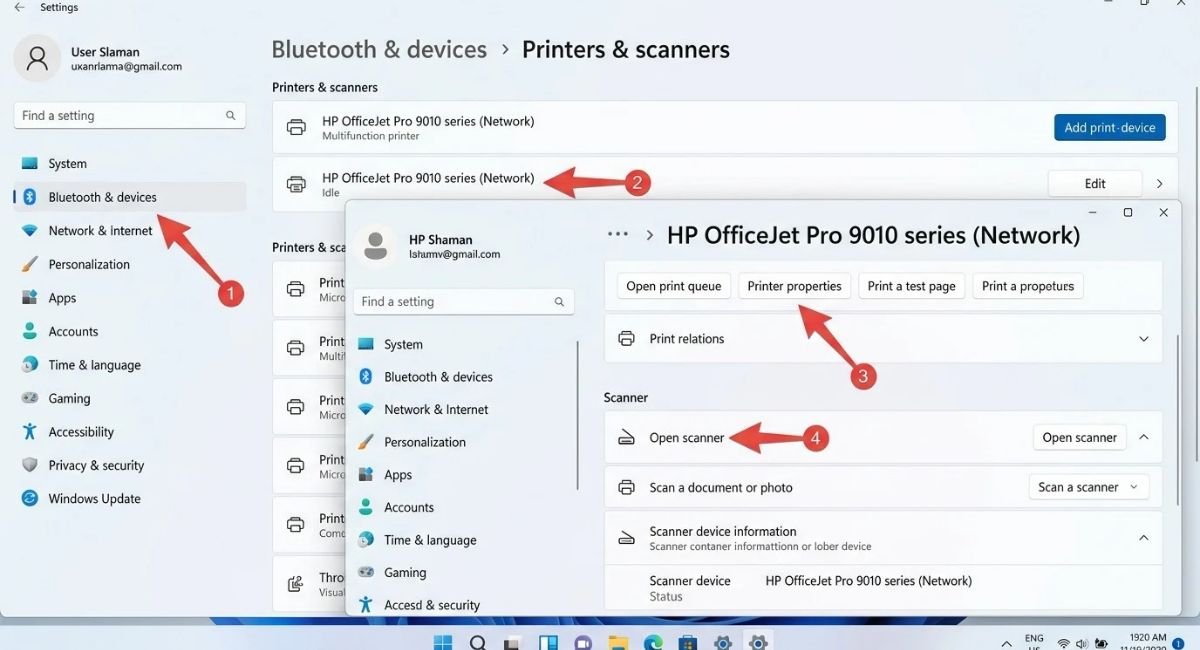Screen dimensions: 1200x650
Task: Open Apps in the front window sidebar
Action: (x=398, y=475)
